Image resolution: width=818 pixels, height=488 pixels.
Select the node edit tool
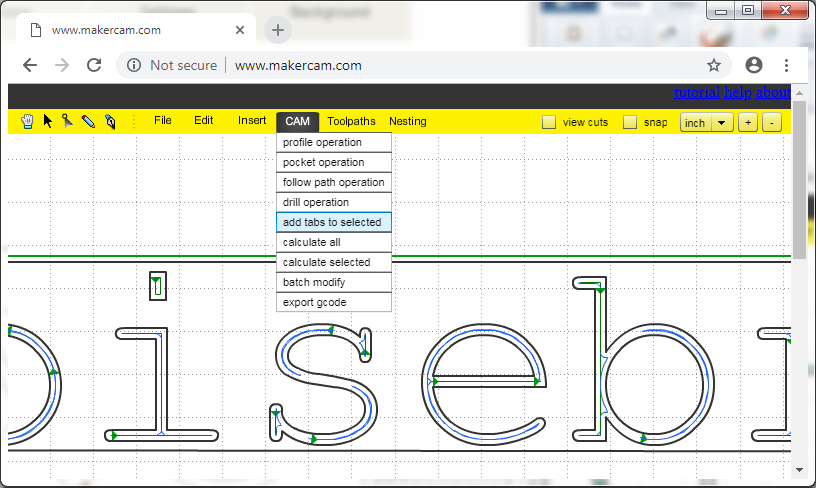(67, 121)
